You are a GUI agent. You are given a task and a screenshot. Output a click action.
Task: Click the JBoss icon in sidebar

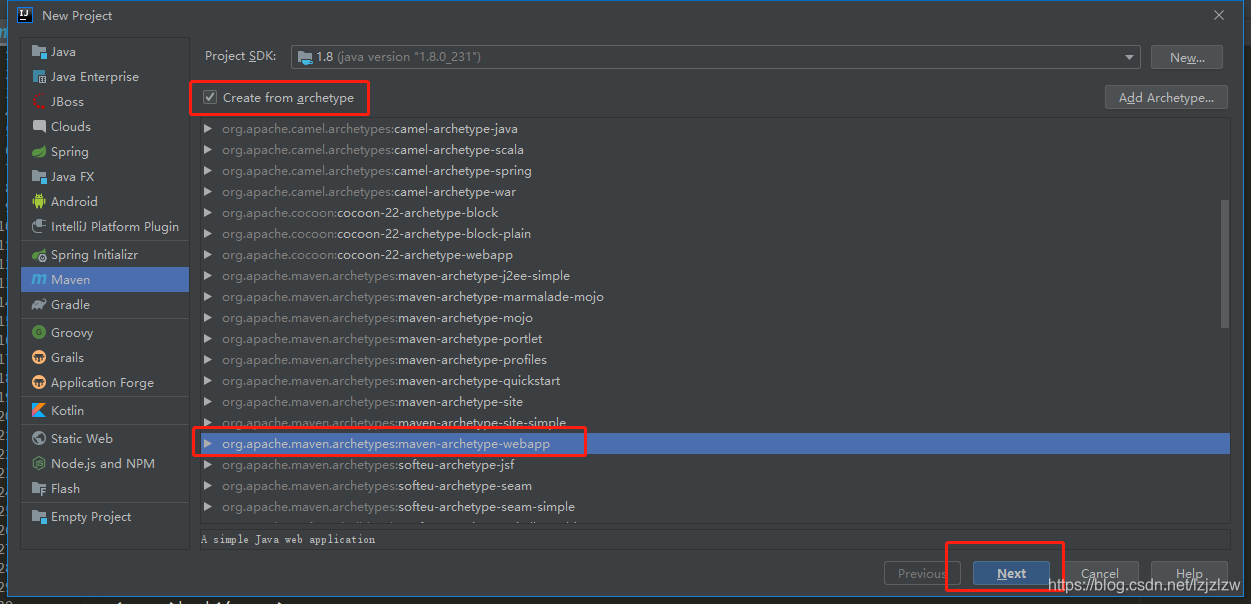[x=39, y=102]
